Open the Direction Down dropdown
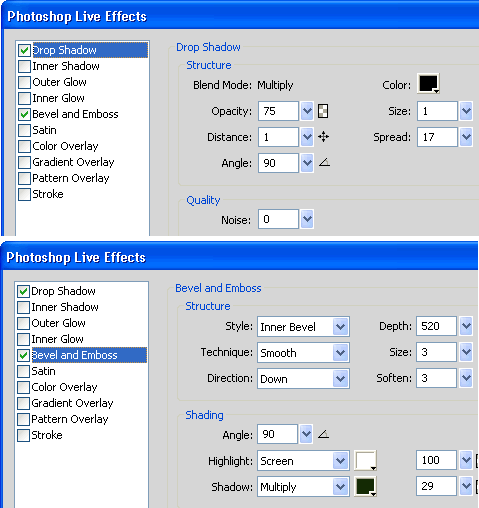This screenshot has width=479, height=508. pyautogui.click(x=303, y=378)
